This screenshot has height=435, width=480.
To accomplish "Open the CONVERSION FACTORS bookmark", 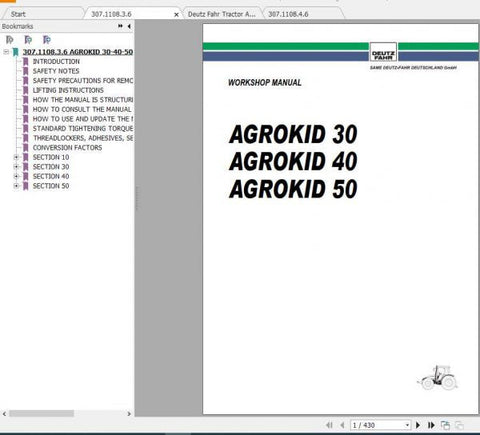I will 67,148.
